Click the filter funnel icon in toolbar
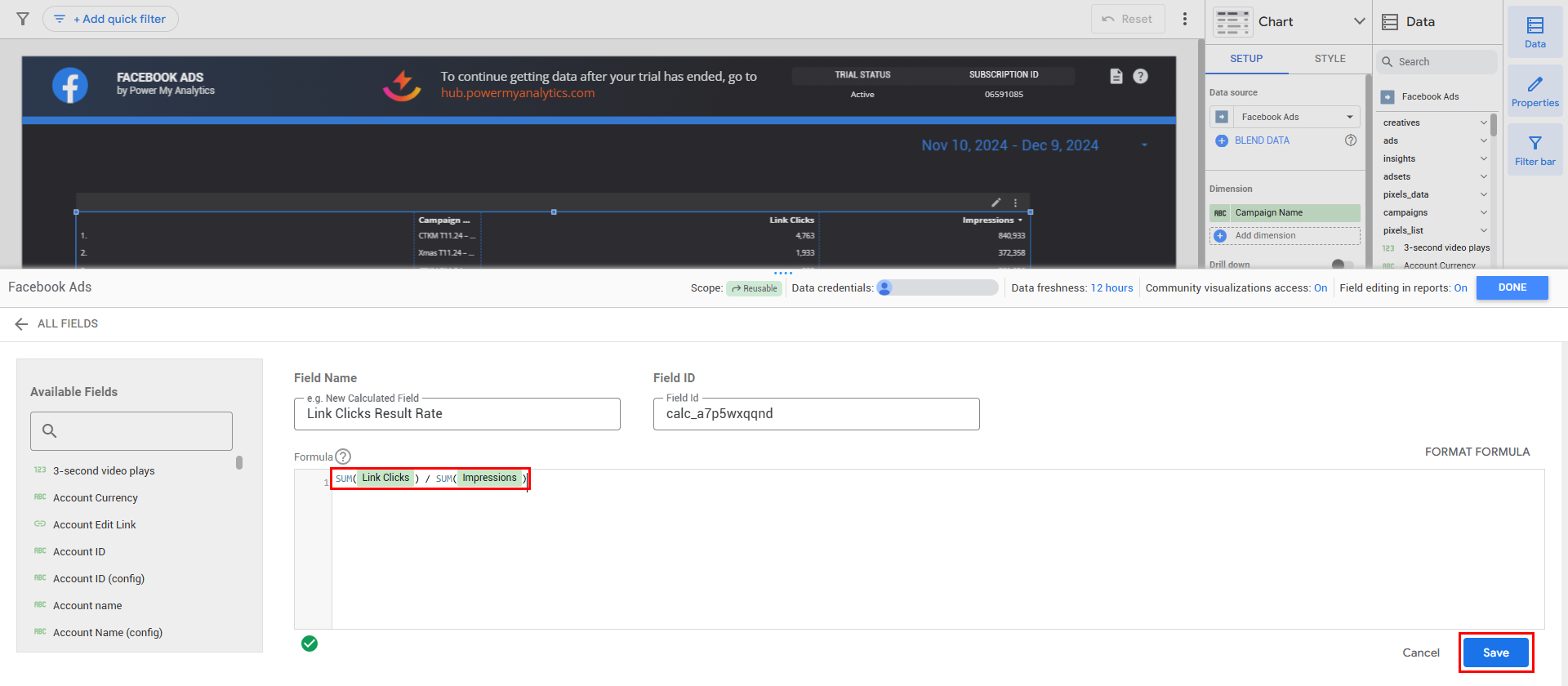The width and height of the screenshot is (1568, 686). 23,19
